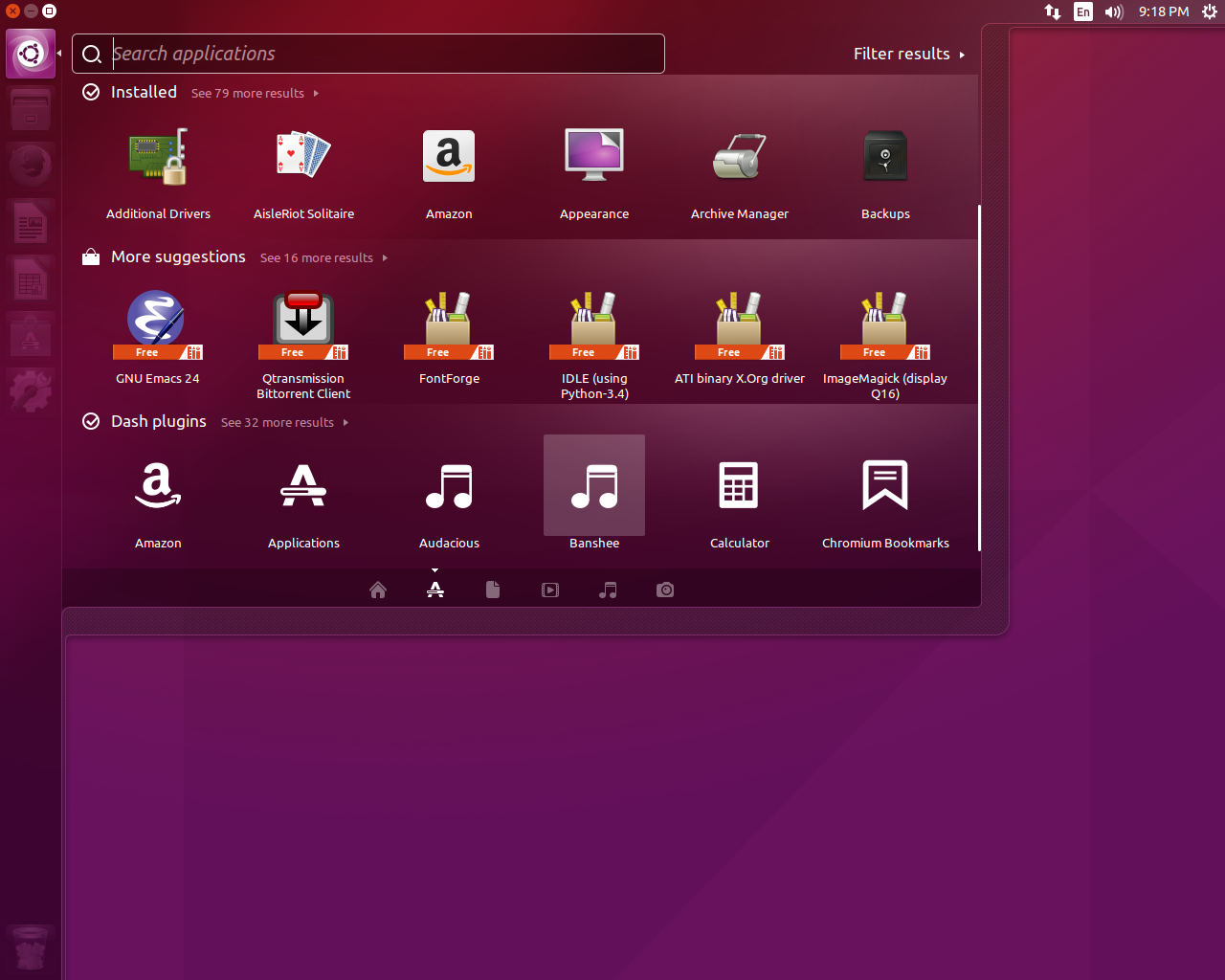Switch to the Home lens
The image size is (1225, 980).
[x=378, y=590]
